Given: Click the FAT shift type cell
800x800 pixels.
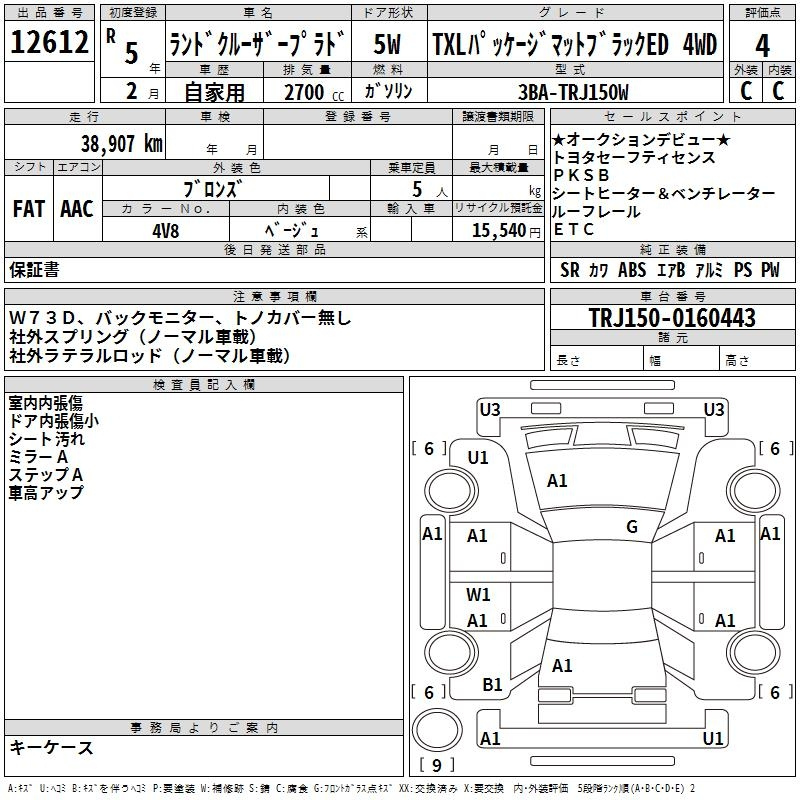Looking at the screenshot, I should [x=28, y=208].
